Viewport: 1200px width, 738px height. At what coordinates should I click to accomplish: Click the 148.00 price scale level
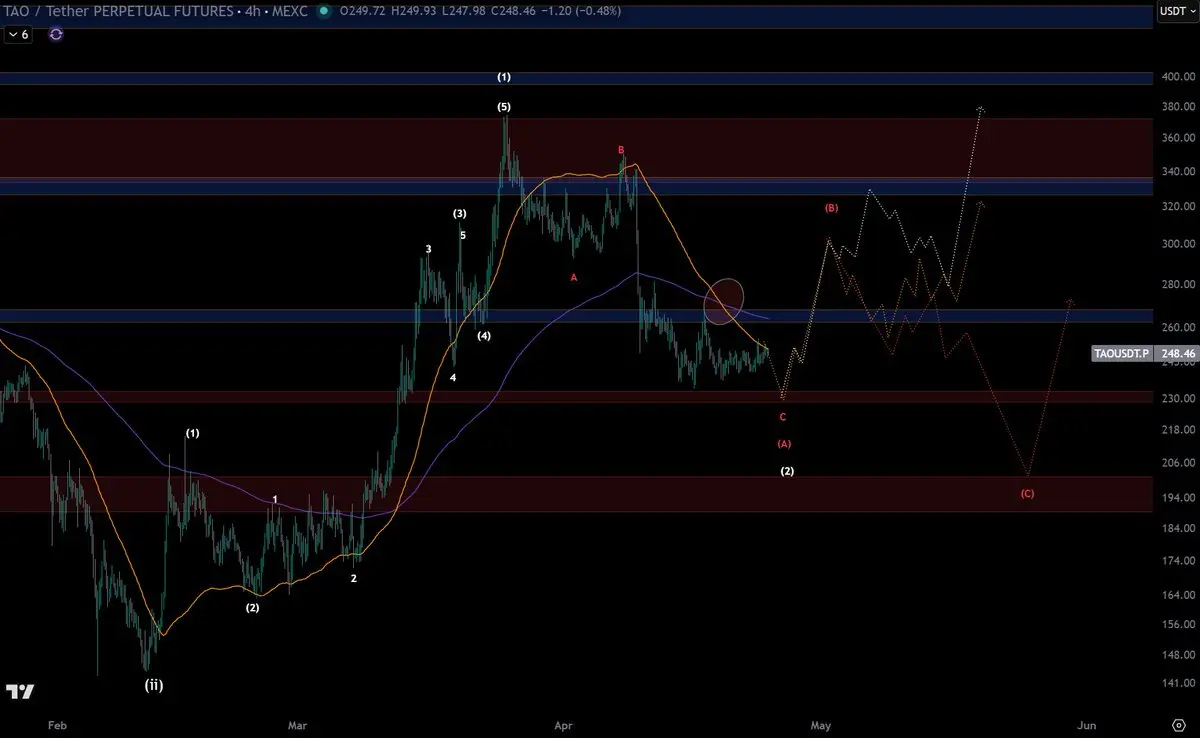point(1178,655)
